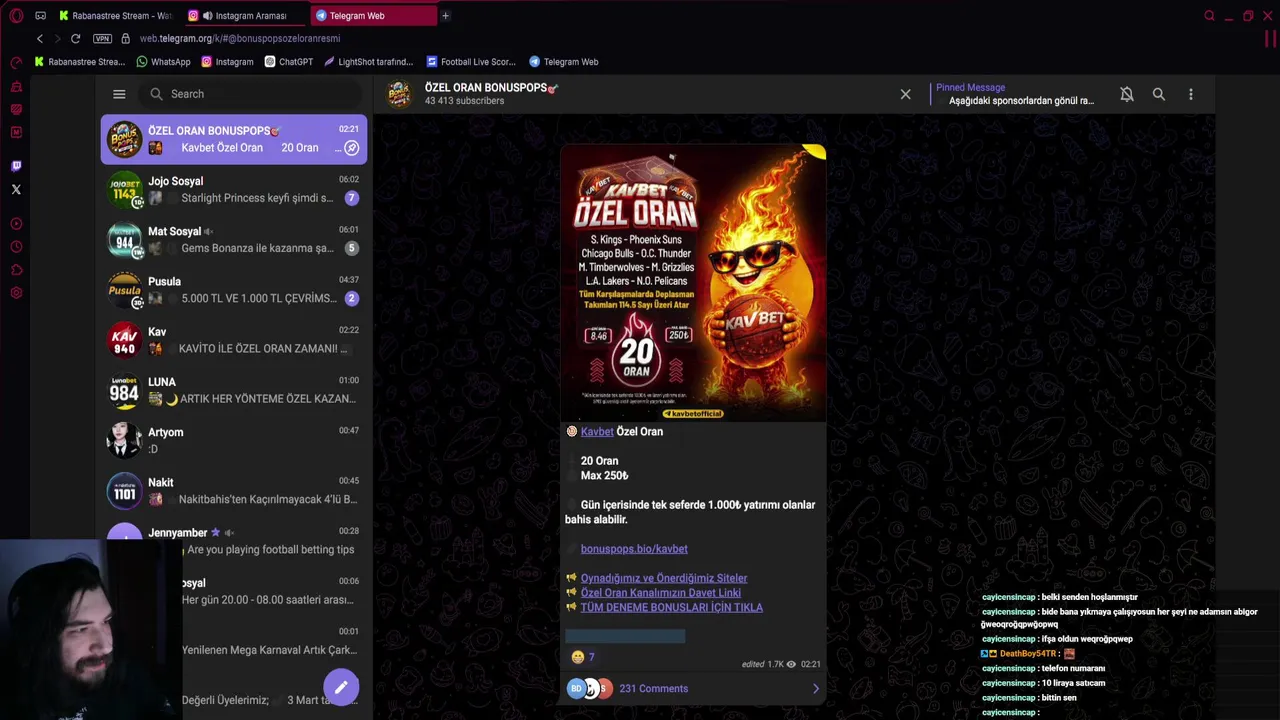
Task: Click the site lock security icon
Action: 125,38
